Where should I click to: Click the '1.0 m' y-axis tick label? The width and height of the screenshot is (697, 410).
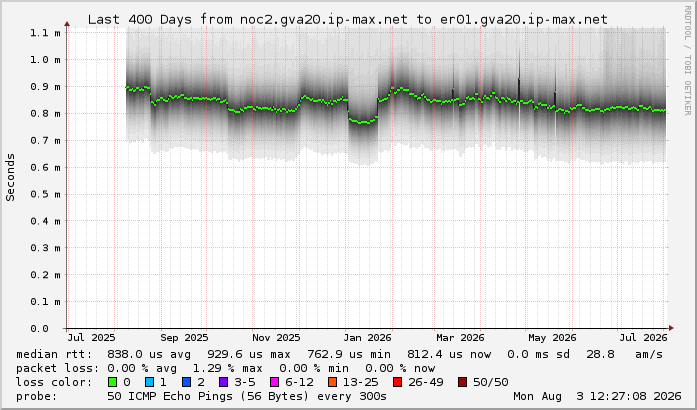(45, 60)
